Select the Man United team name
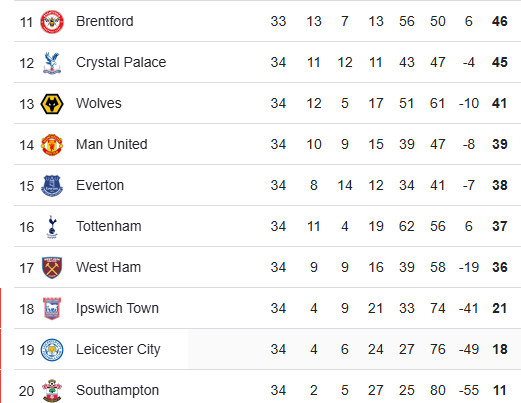Screen dimensions: 521x403 click(112, 144)
